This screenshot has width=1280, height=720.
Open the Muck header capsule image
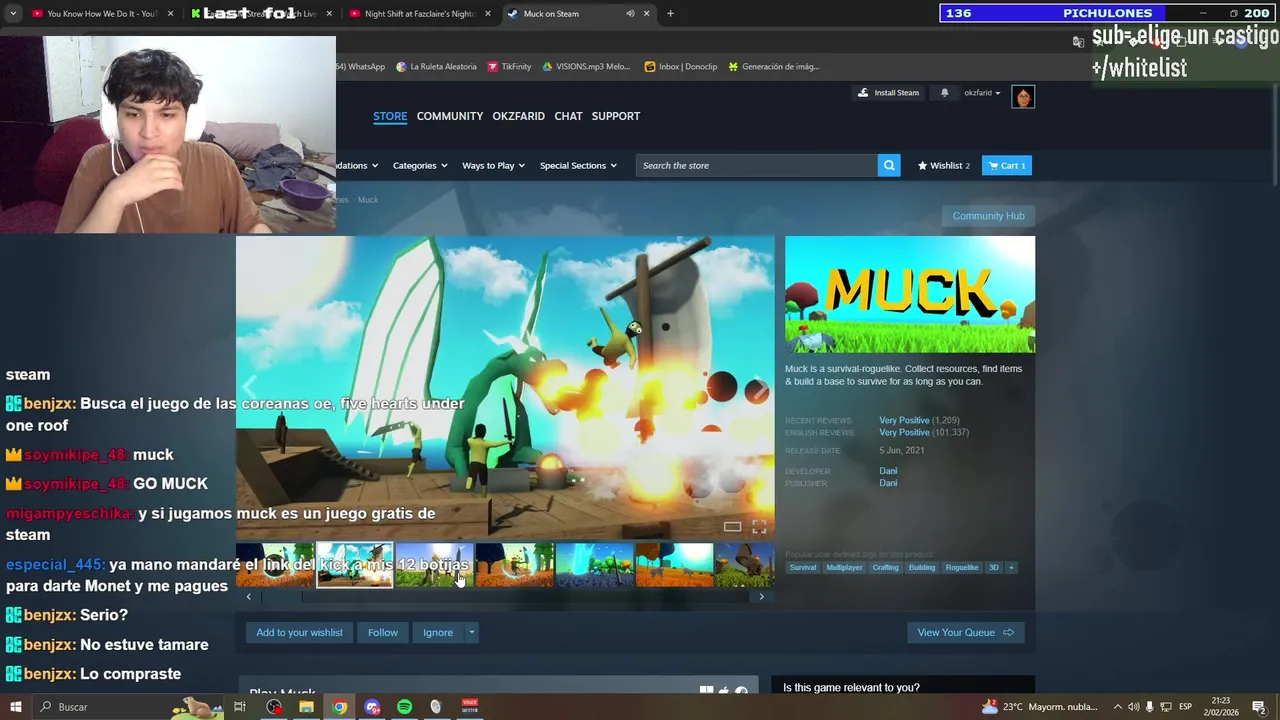(910, 294)
